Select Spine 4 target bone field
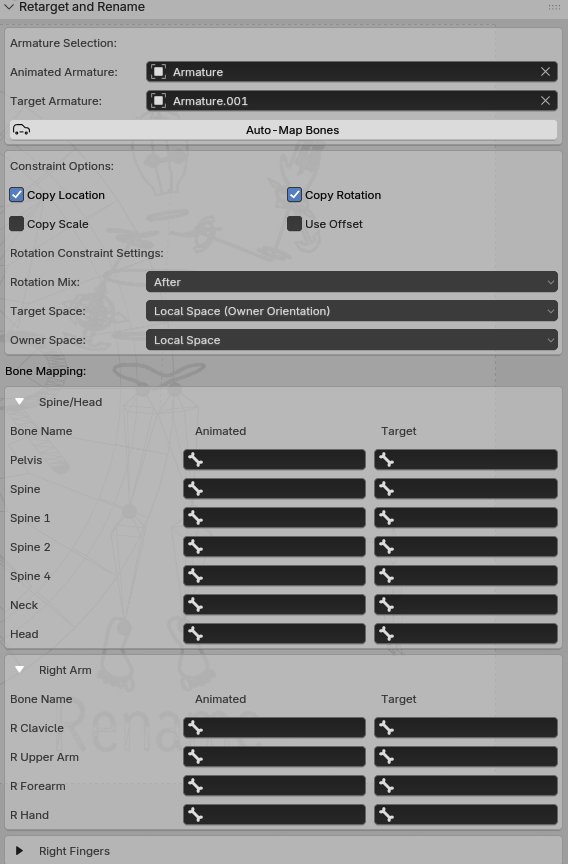The width and height of the screenshot is (568, 864). tap(466, 576)
